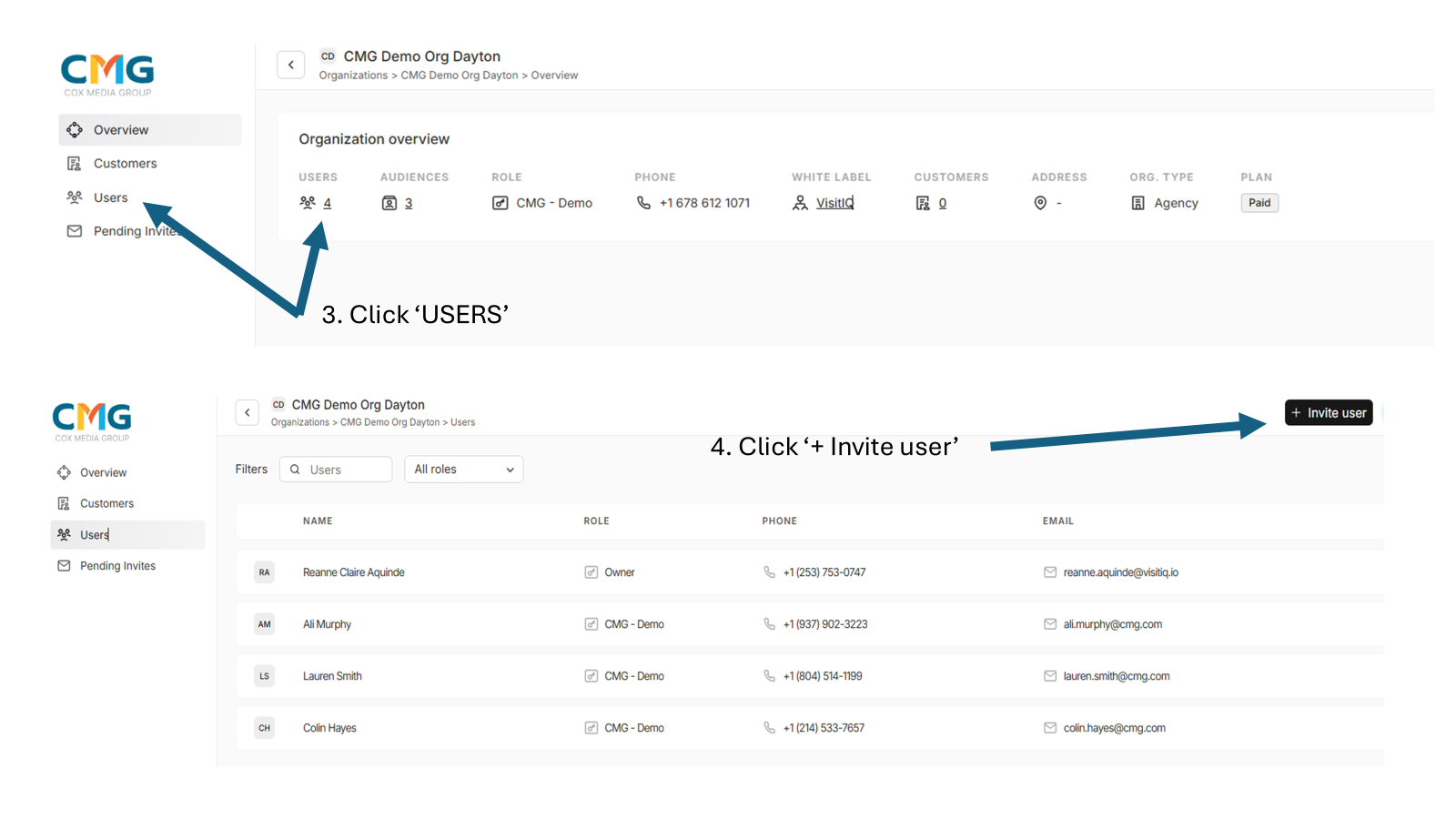Click the icon under the CUSTOMERS overview heading
Viewport: 1456px width, 819px height.
[923, 203]
